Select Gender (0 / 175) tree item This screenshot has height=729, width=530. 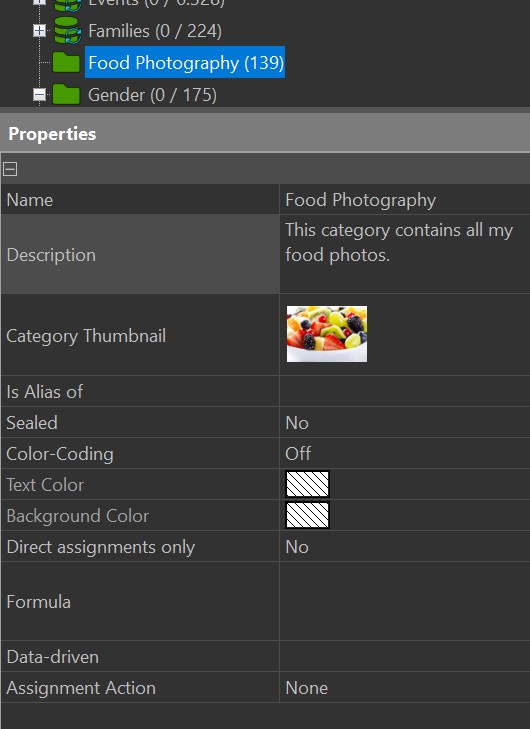(x=152, y=95)
